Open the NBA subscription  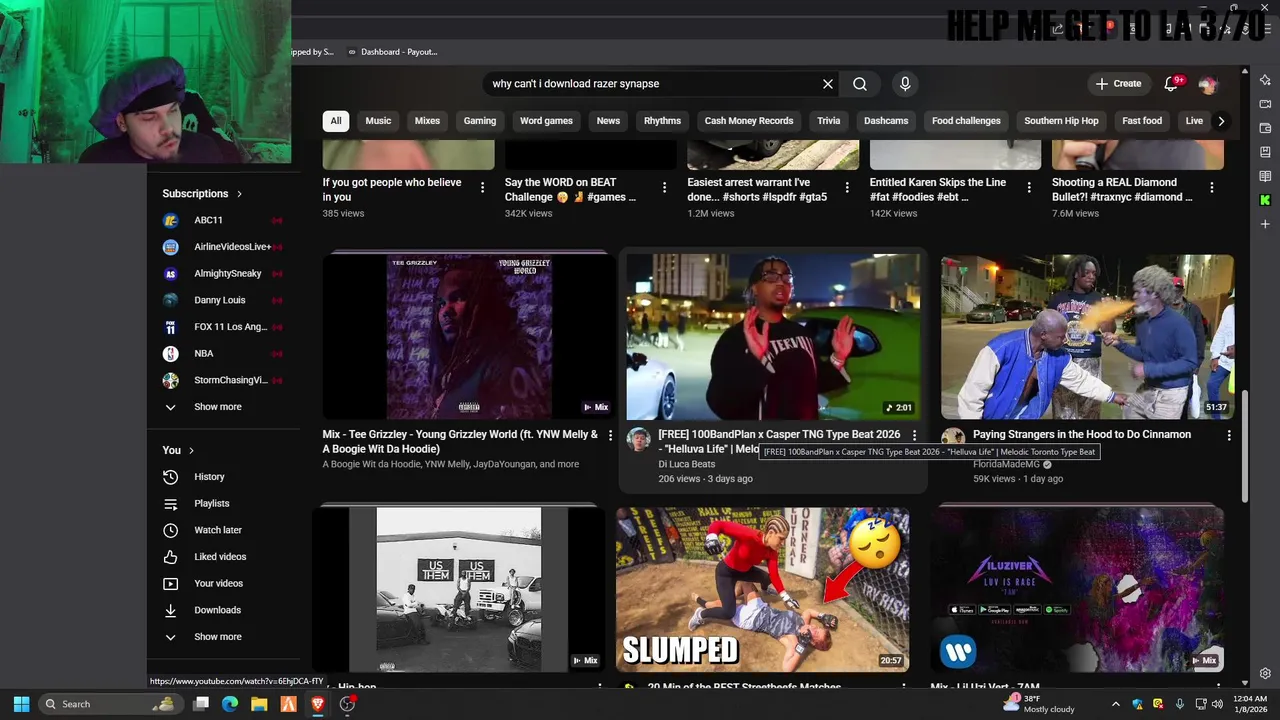coord(223,353)
